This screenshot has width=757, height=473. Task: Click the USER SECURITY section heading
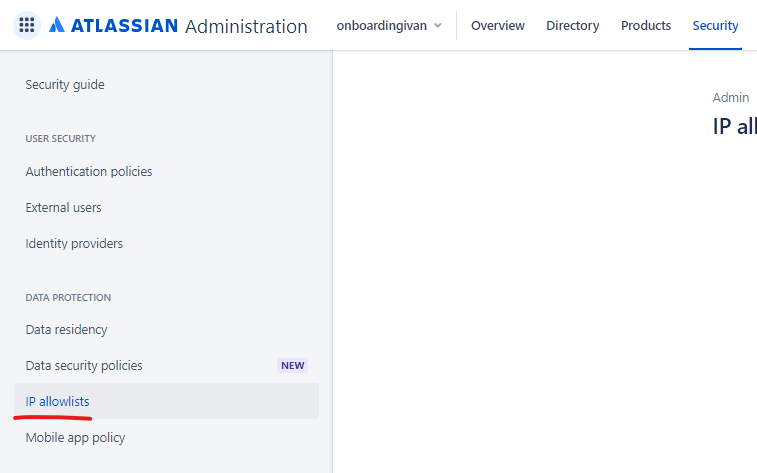[x=60, y=139]
